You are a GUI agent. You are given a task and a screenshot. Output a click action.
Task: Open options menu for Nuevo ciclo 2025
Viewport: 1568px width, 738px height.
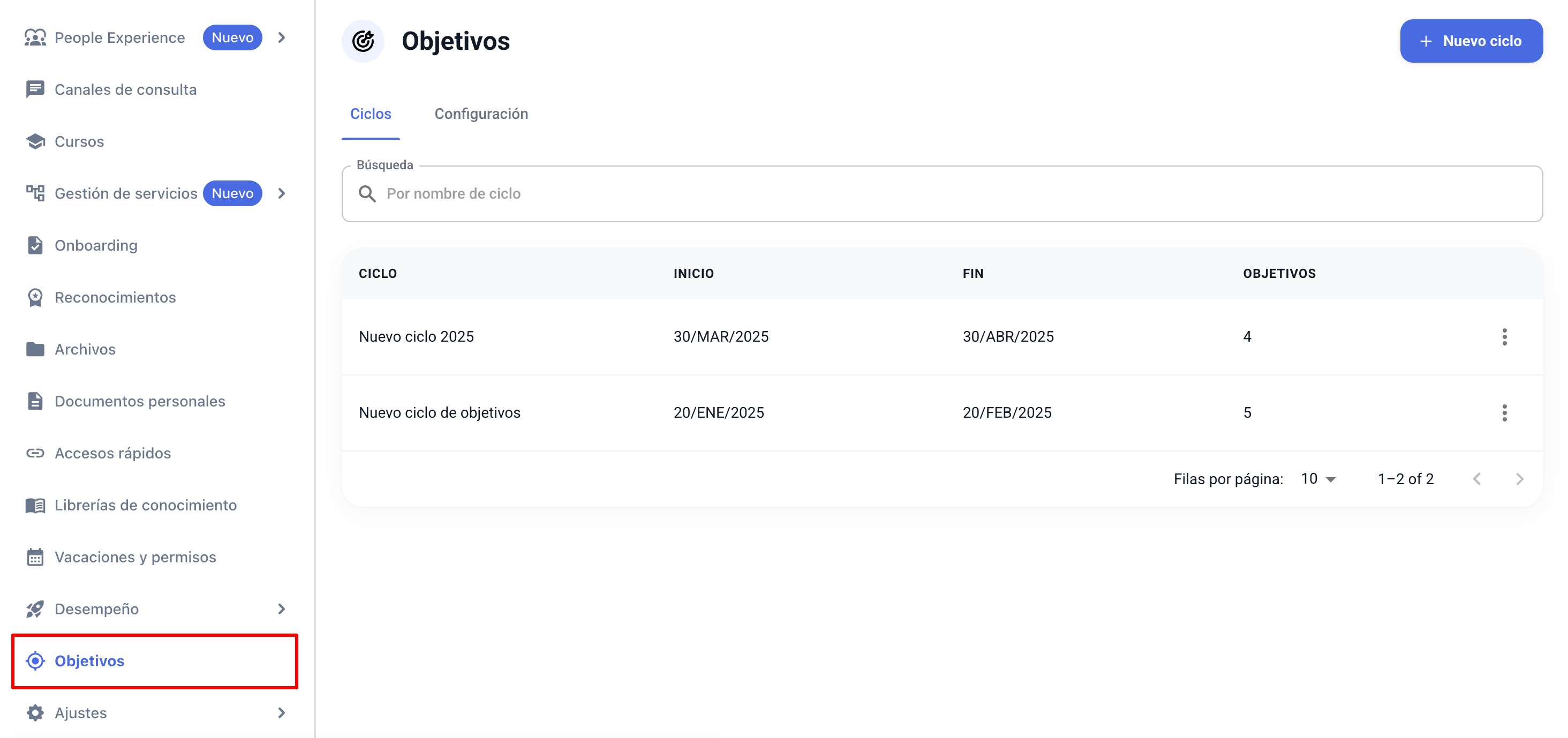(1504, 337)
